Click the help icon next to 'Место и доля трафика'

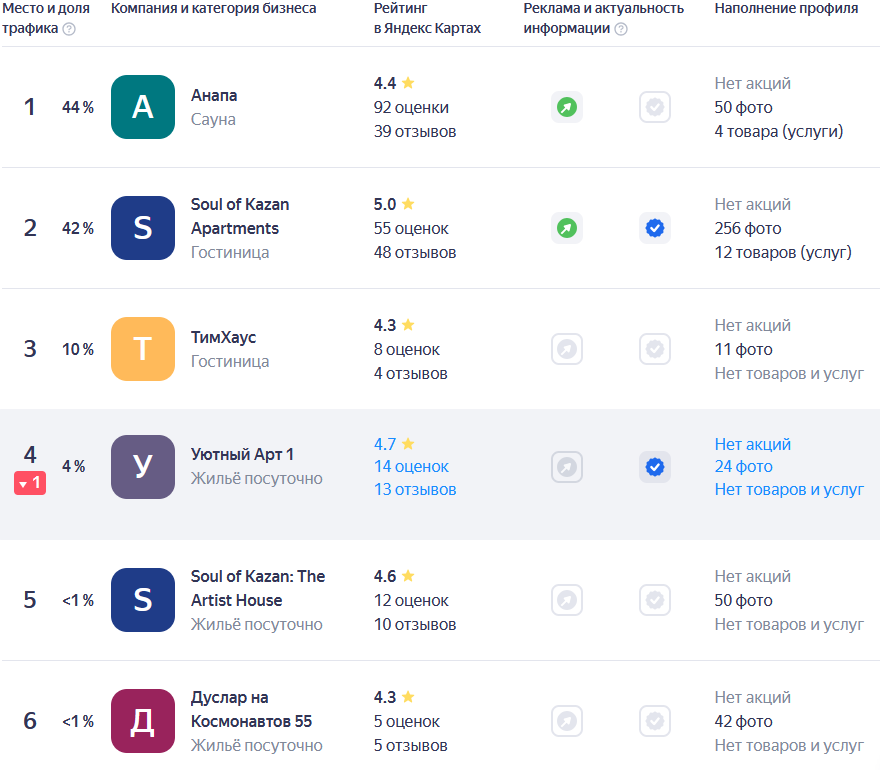[x=69, y=29]
